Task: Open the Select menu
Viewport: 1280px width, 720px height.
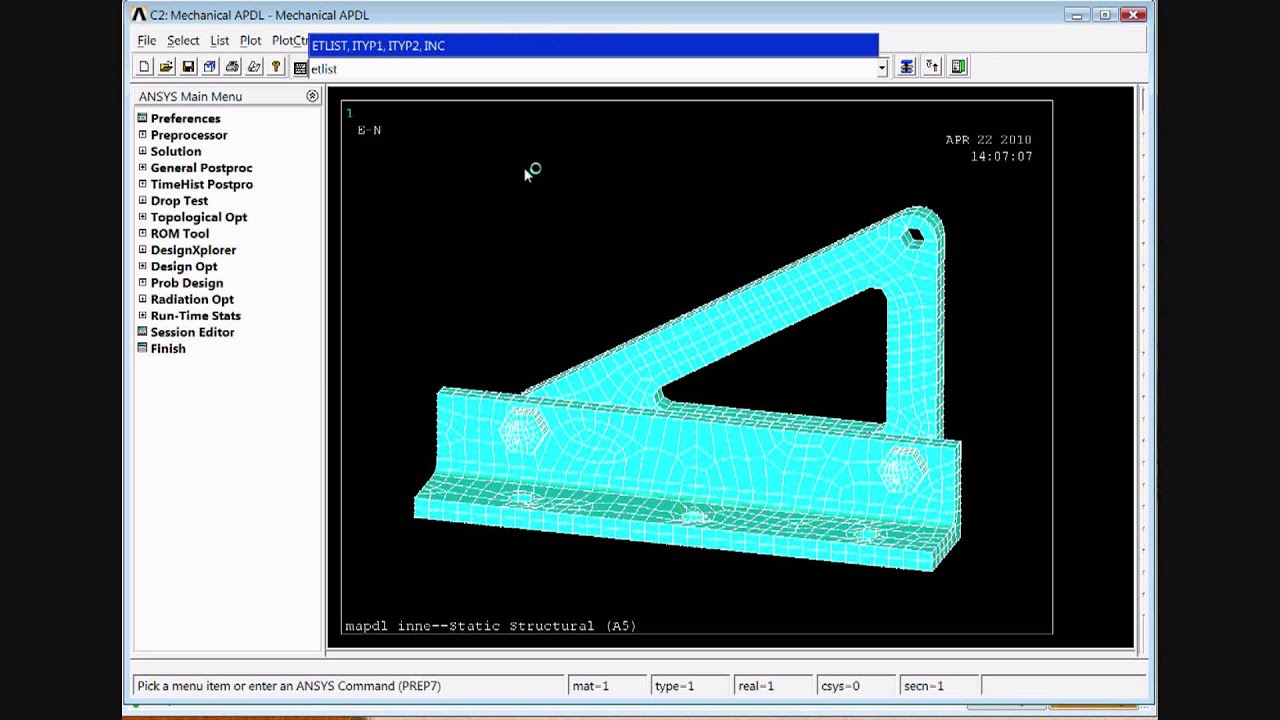Action: coord(183,41)
